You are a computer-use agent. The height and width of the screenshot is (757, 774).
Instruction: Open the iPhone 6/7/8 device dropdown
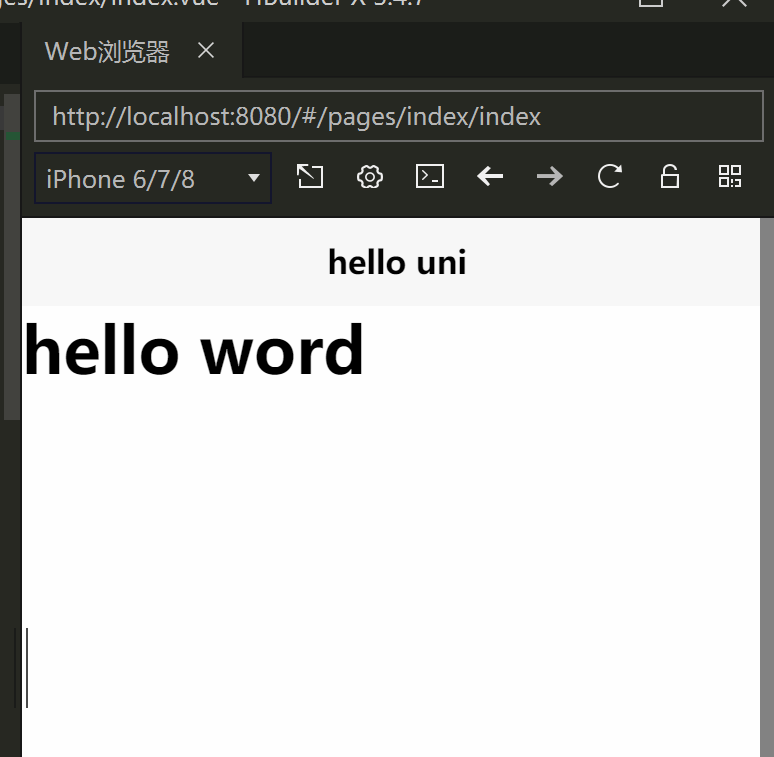(x=153, y=178)
